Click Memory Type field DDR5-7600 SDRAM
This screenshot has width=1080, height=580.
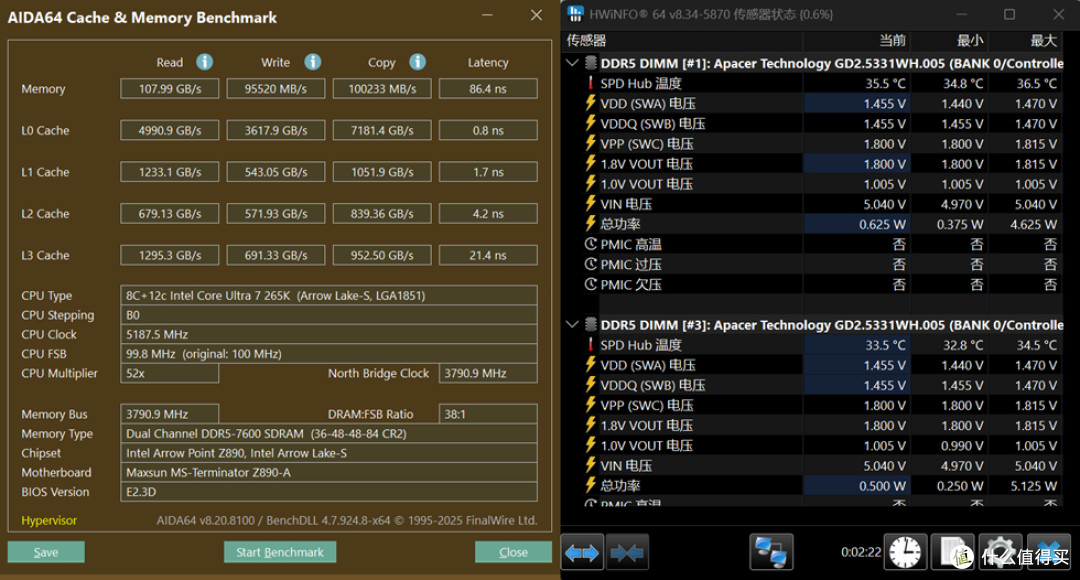click(x=329, y=433)
